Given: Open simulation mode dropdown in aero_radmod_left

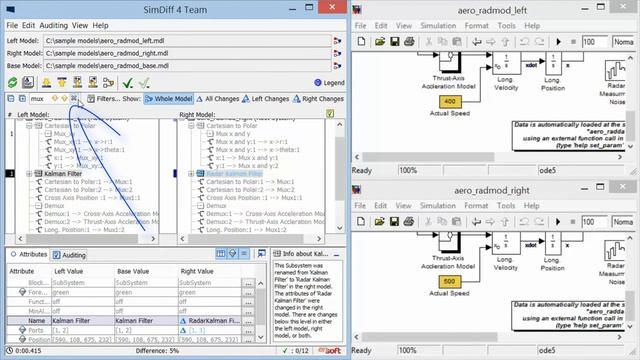Looking at the screenshot, I should click(623, 42).
